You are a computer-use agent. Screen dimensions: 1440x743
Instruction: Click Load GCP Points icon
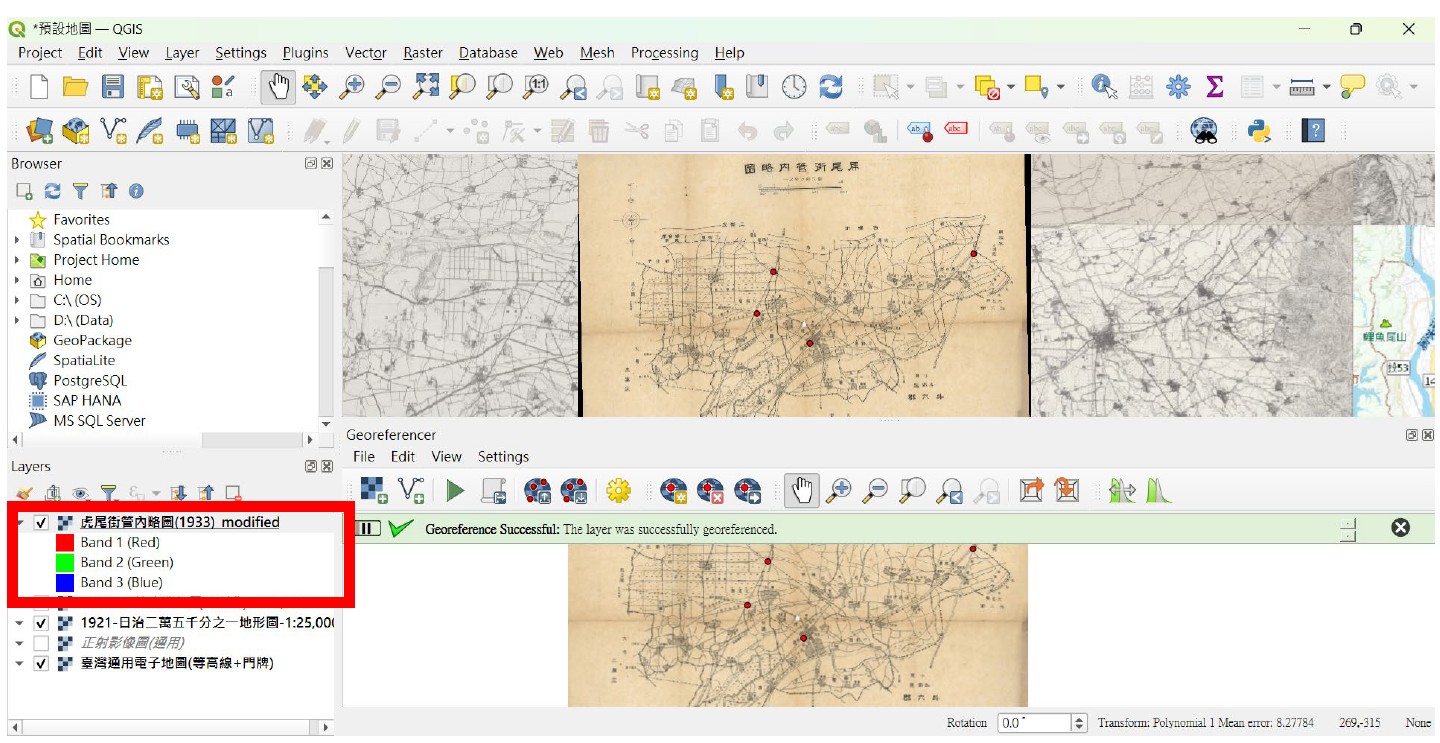pos(537,490)
